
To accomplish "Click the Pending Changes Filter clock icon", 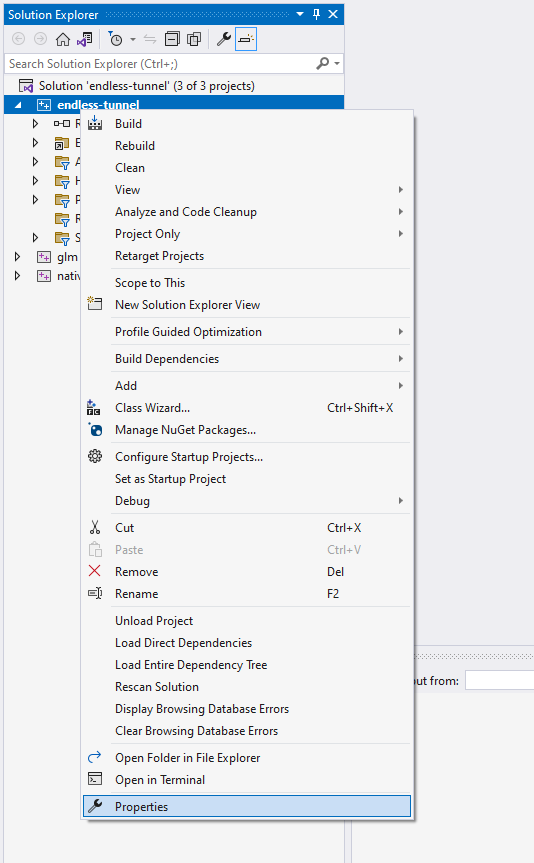I will point(115,39).
